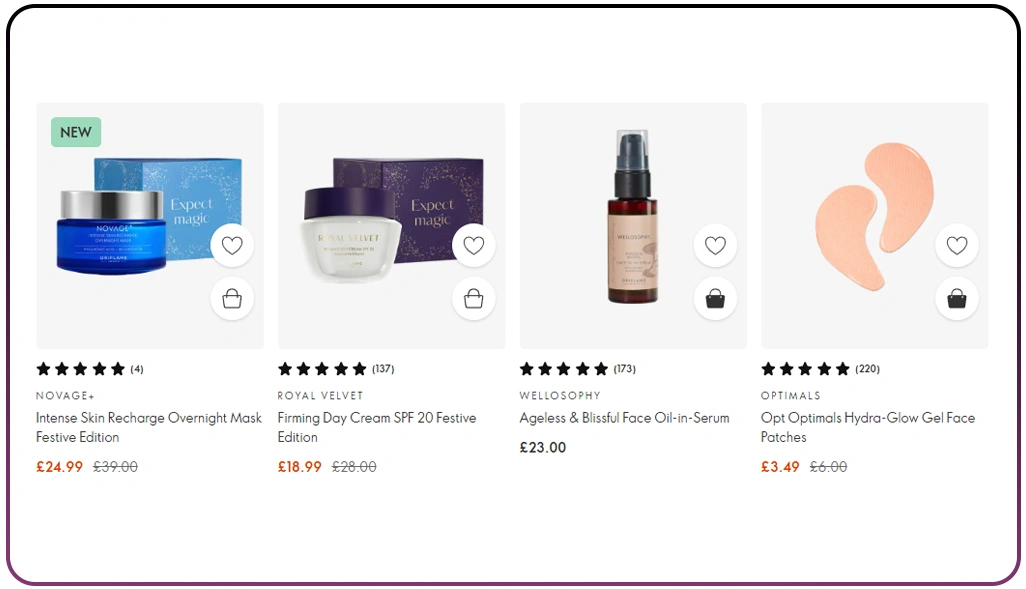Screen dimensions: 1026x589
Task: Add Wellosophy Face Oil-in-Serum to bag
Action: coord(715,299)
